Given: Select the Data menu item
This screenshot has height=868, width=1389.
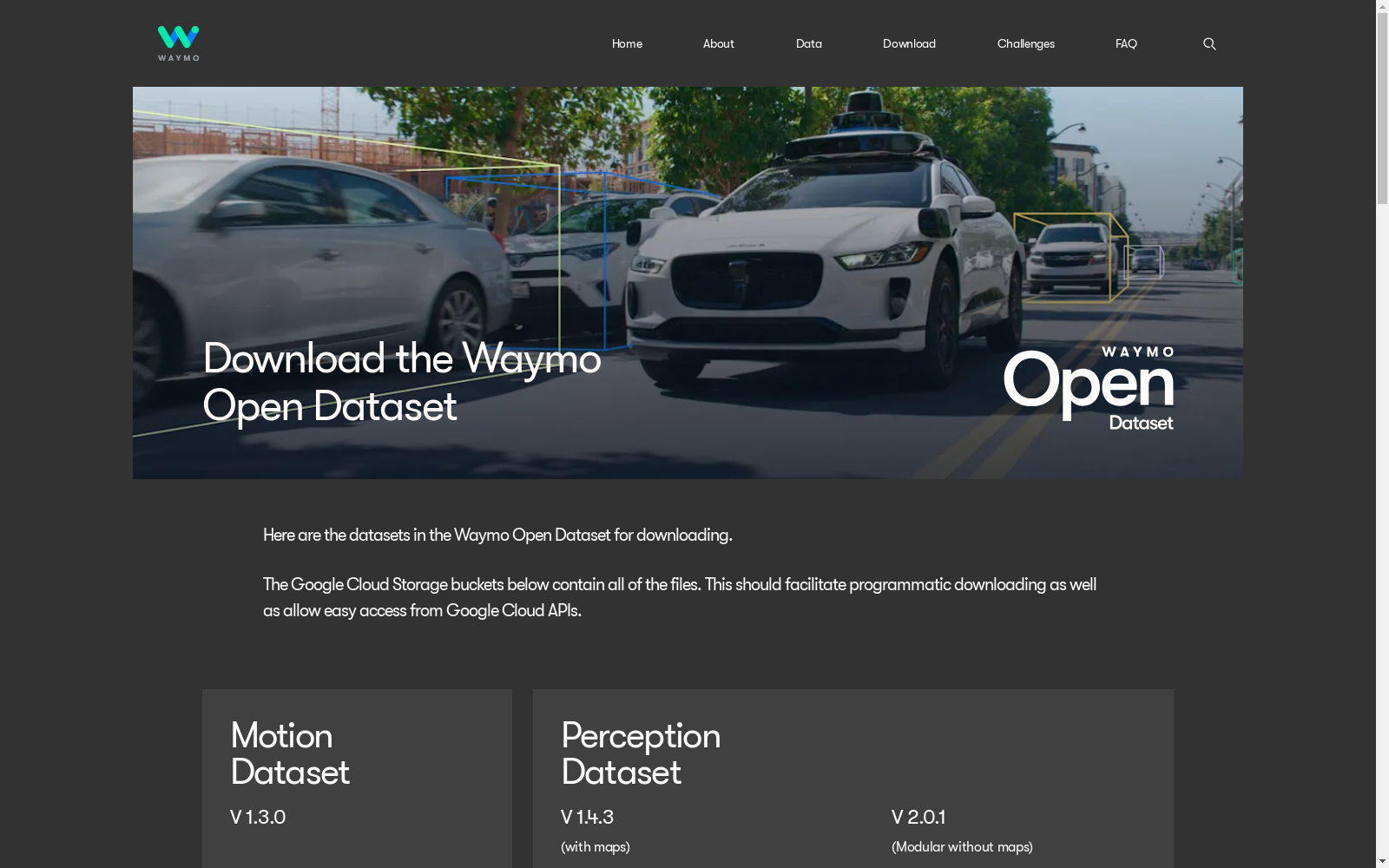Looking at the screenshot, I should [x=809, y=44].
